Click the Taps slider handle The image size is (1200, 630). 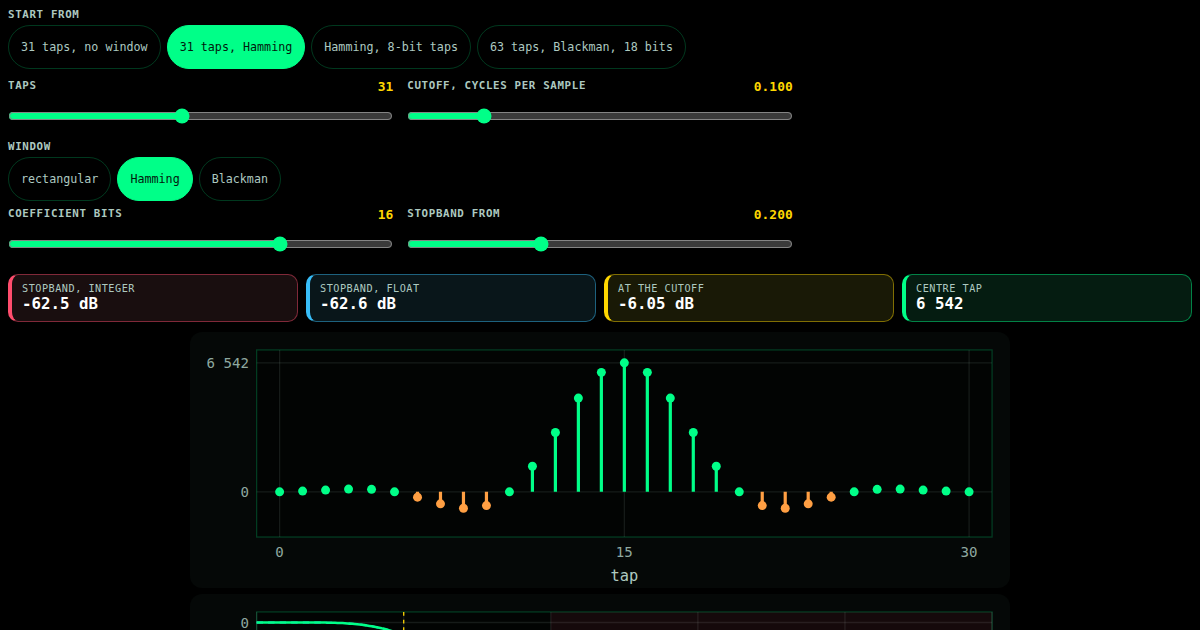(x=182, y=116)
